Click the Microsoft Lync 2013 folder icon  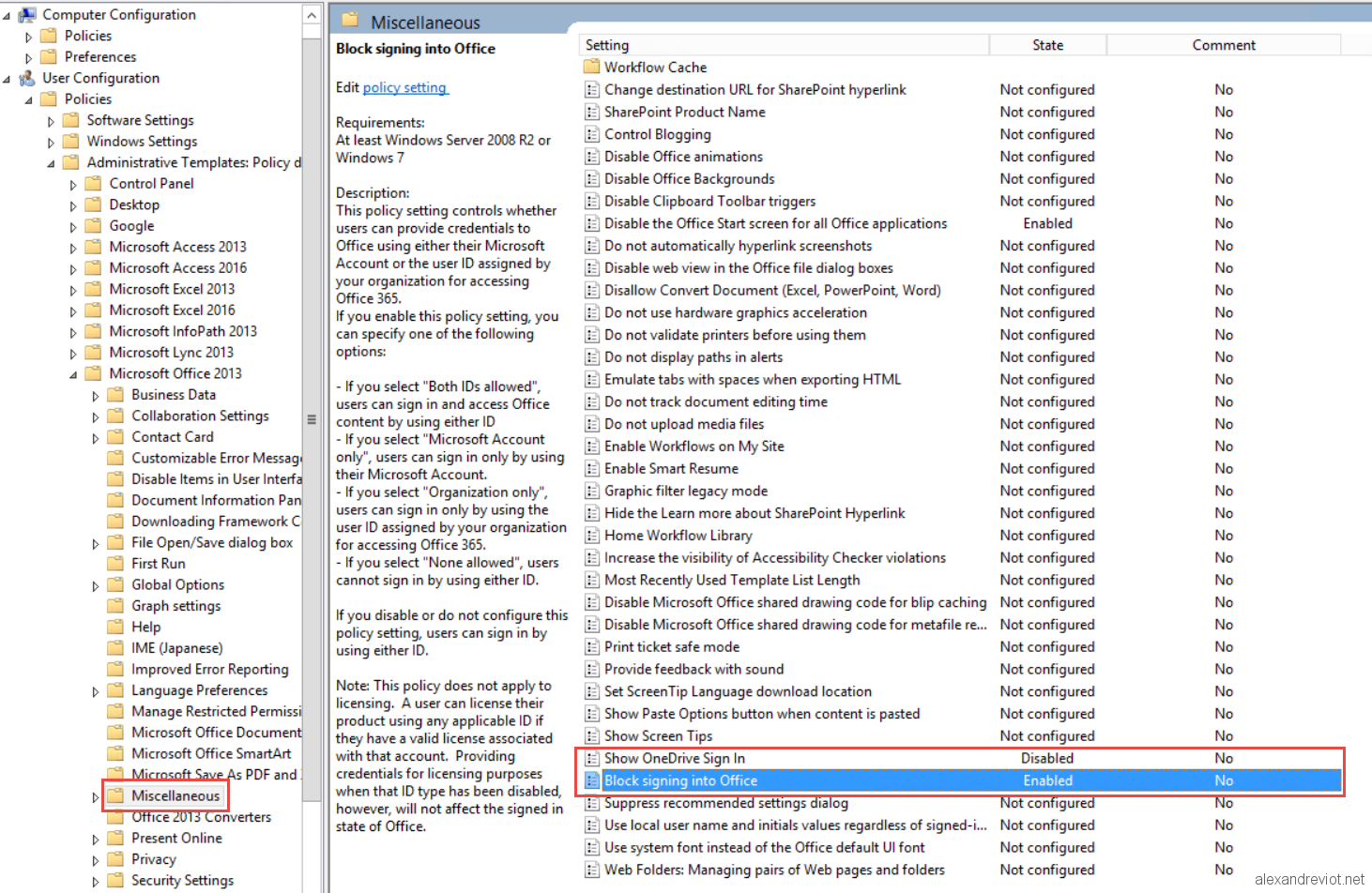[x=93, y=353]
